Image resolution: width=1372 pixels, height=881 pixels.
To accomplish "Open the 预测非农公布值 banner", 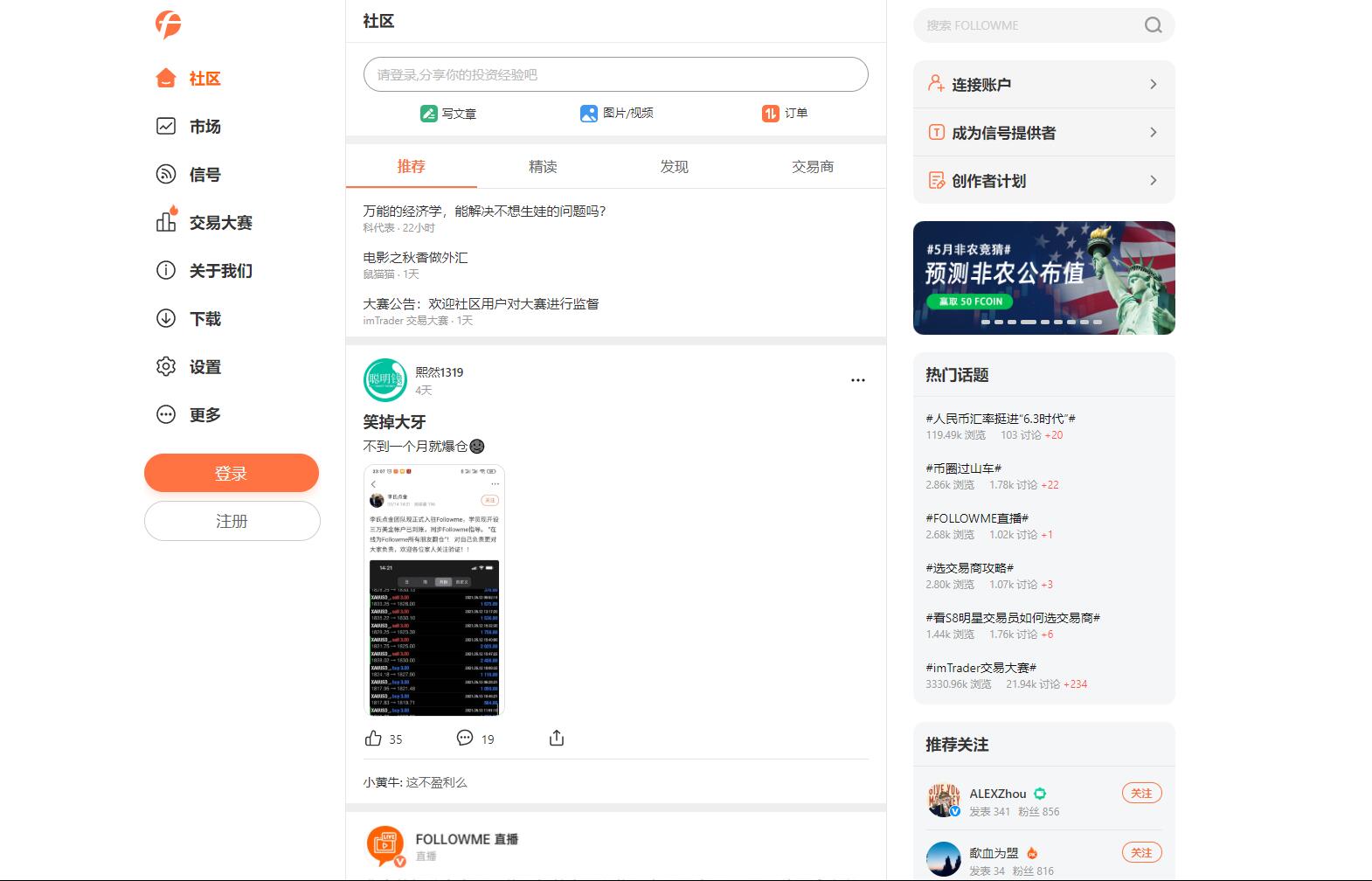I will coord(1044,278).
